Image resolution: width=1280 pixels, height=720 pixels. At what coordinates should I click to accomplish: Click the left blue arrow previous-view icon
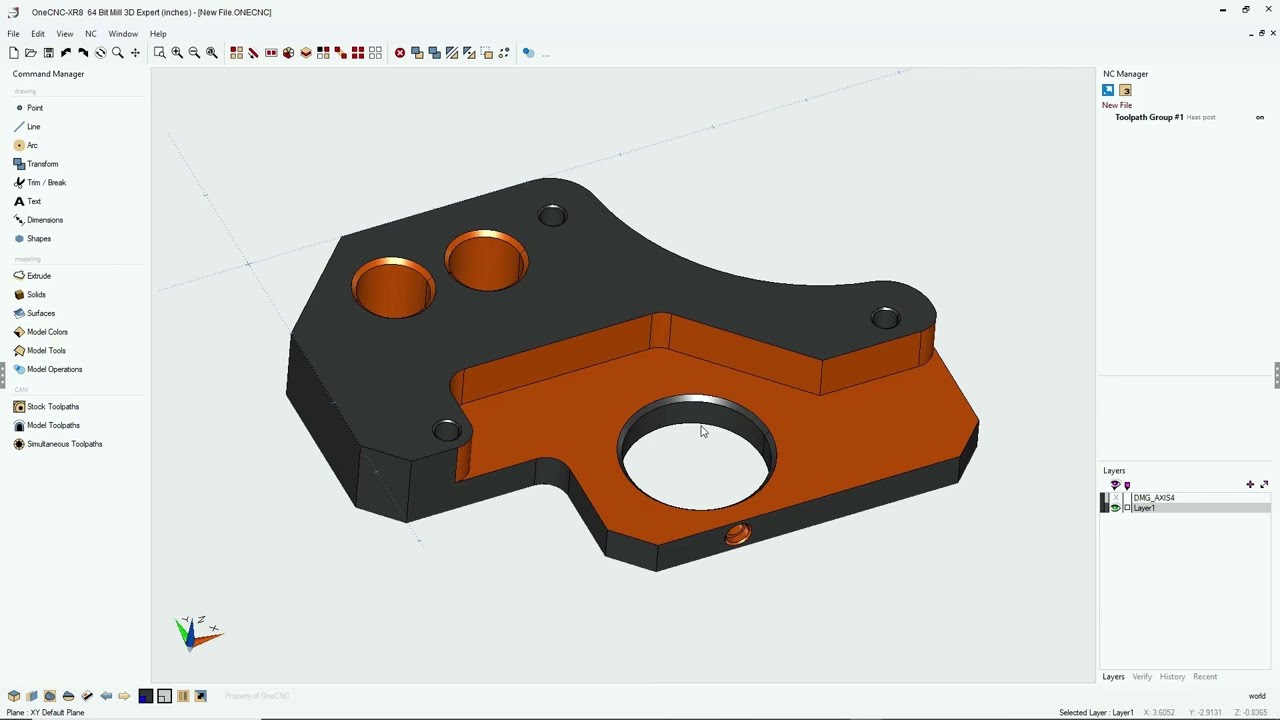tap(106, 696)
